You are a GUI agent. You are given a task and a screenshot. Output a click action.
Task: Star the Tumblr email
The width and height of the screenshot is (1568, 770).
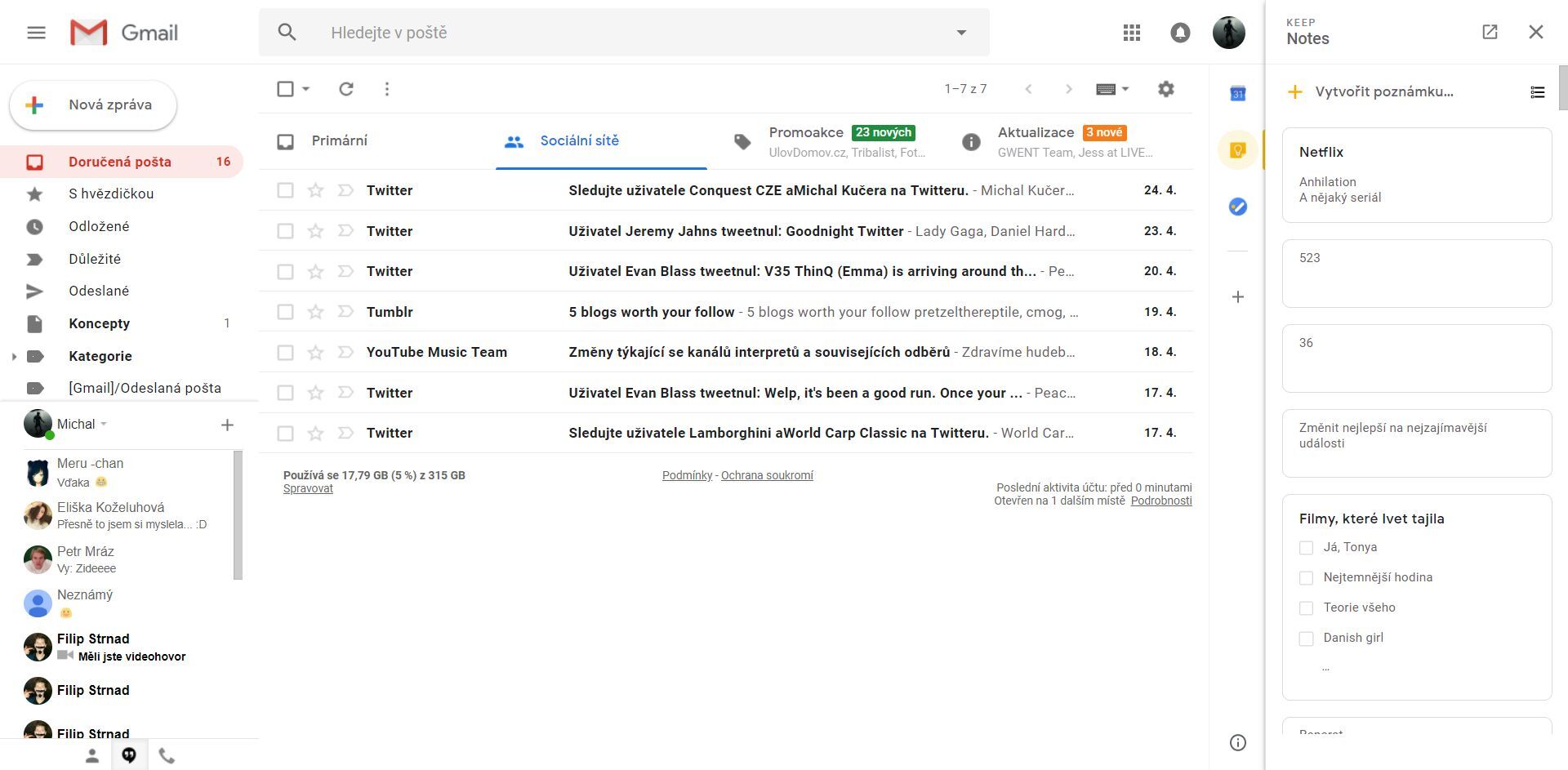pos(314,311)
